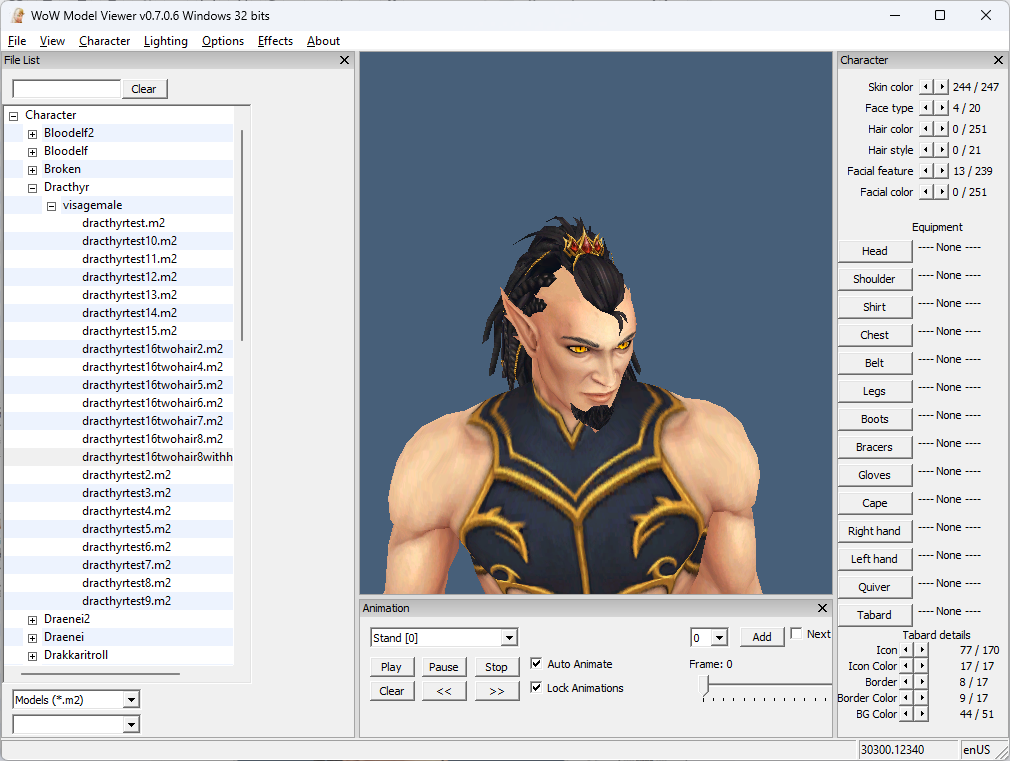Click the Head equipment button
Screen dimensions: 1010x761
point(875,251)
